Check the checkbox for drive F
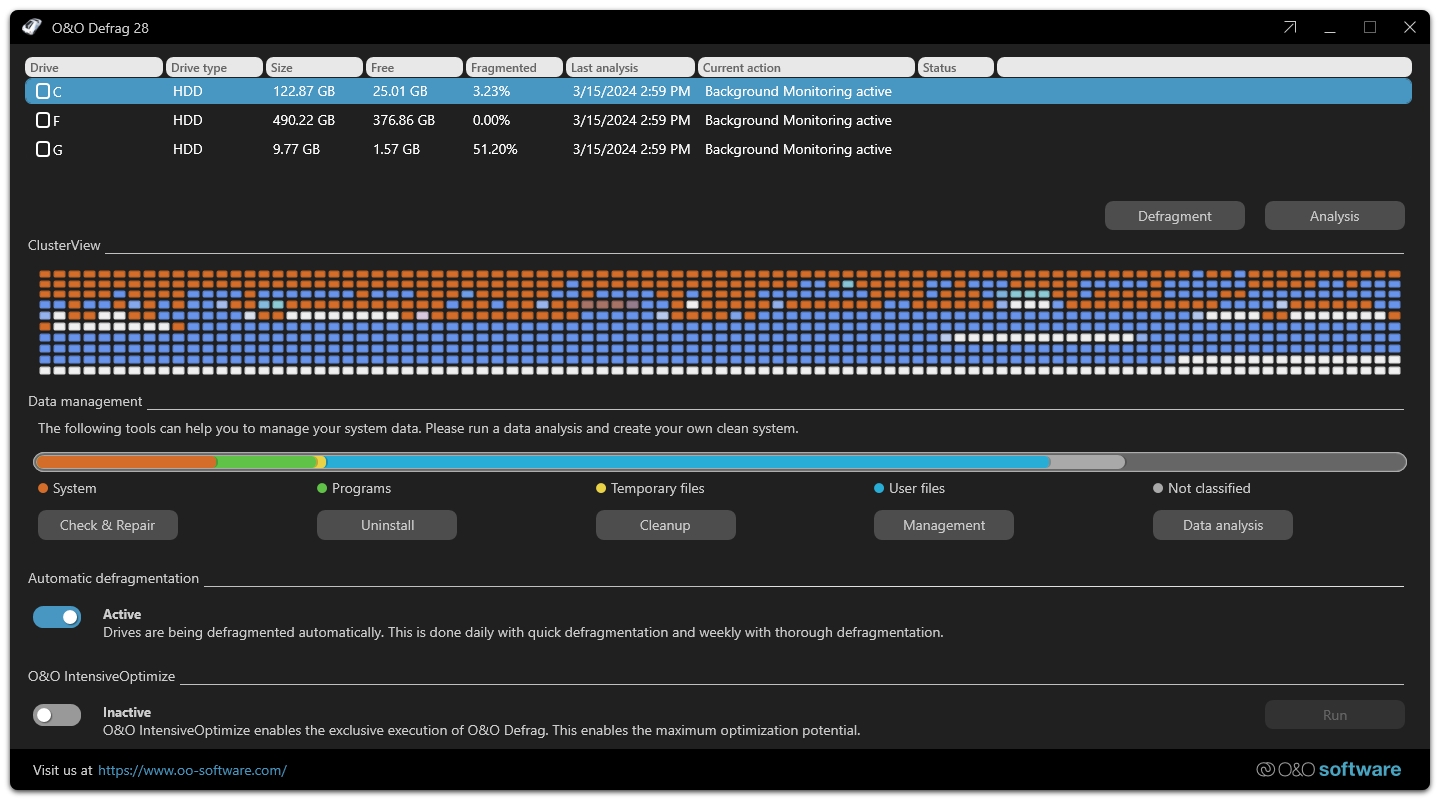Viewport: 1440px width, 800px height. [x=43, y=120]
